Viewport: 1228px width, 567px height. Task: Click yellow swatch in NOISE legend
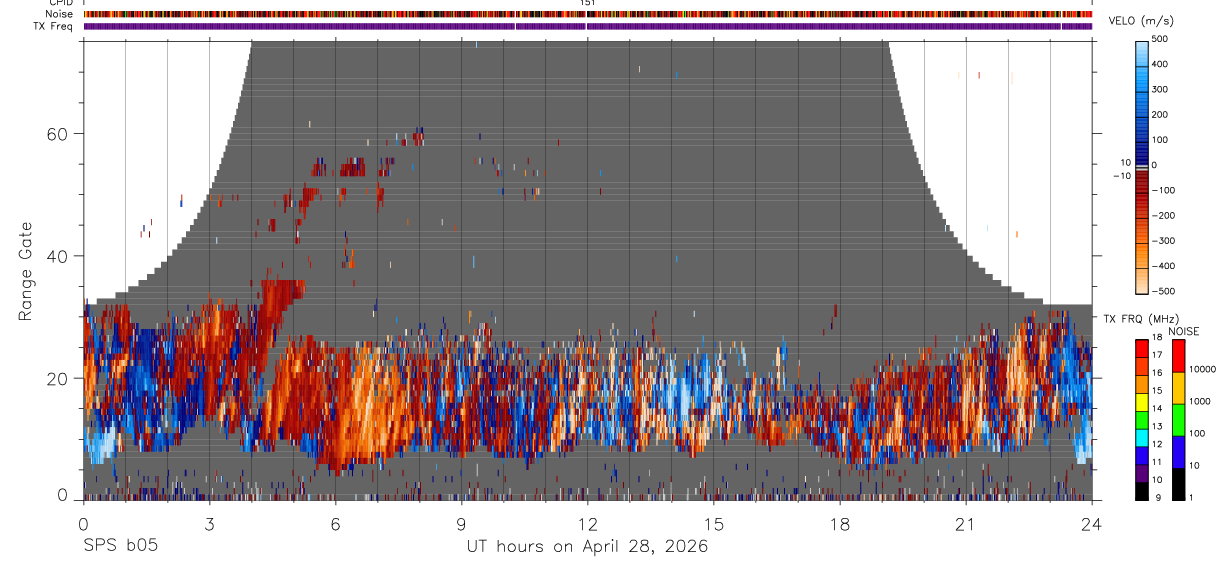point(1178,388)
